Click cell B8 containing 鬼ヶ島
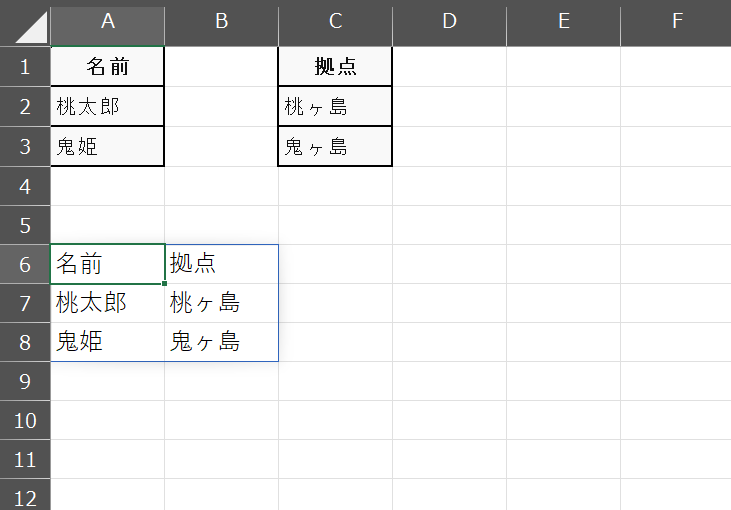This screenshot has width=731, height=510. (x=221, y=342)
